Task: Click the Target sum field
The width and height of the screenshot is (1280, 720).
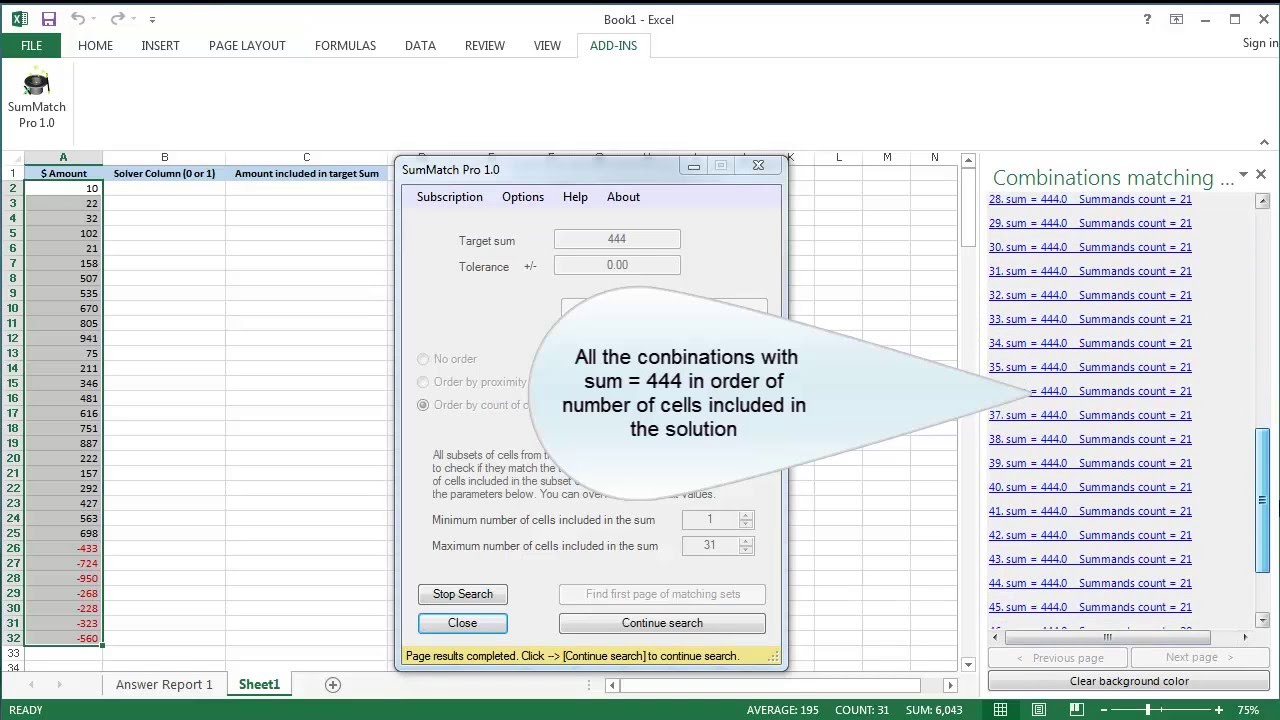Action: 617,239
